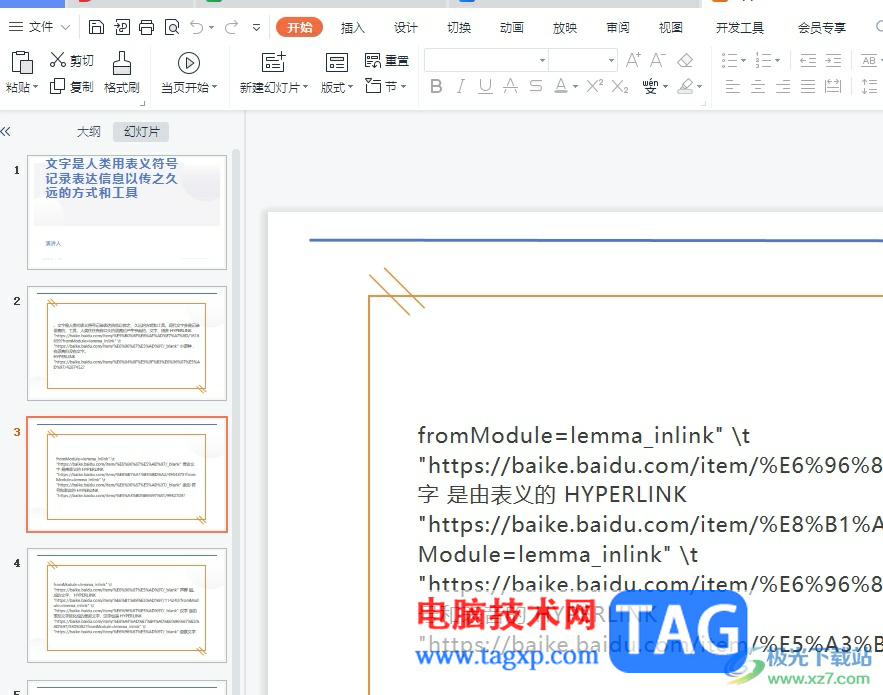Toggle Italic formatting
Screen dimensions: 883x695
(461, 86)
